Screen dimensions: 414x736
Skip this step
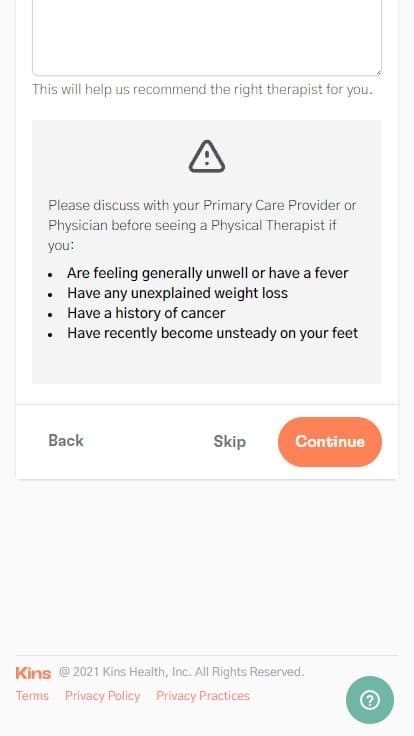(230, 442)
